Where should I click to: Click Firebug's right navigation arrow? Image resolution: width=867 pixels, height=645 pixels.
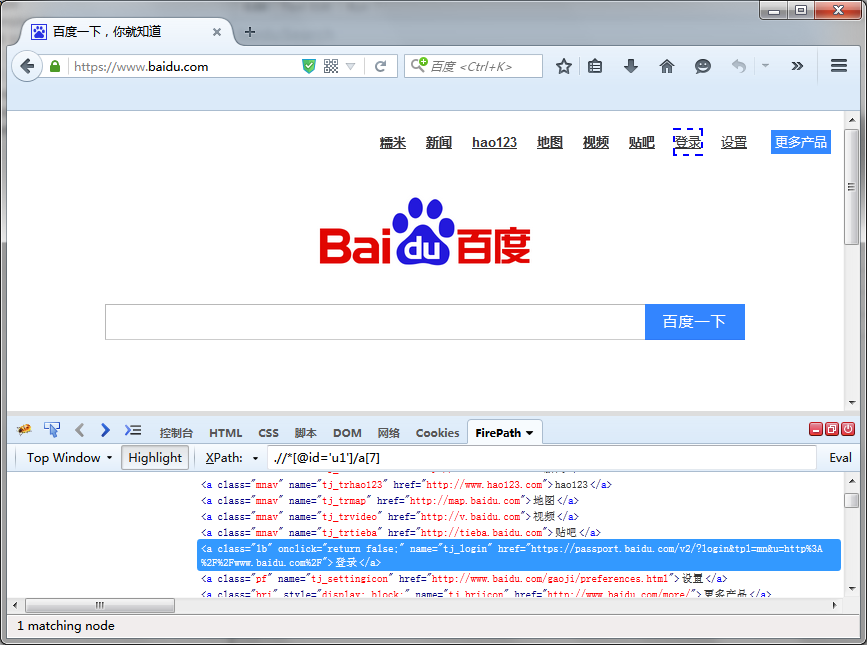coord(105,430)
